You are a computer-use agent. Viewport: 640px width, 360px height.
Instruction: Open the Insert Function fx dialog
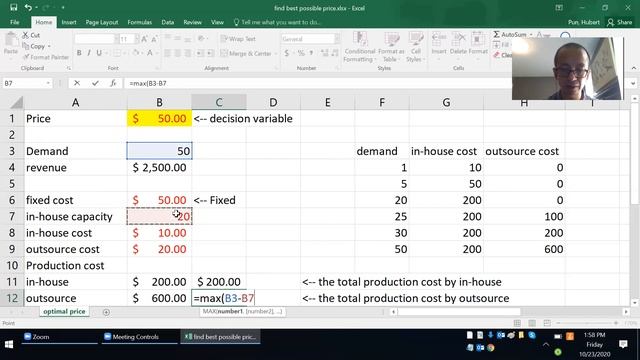[113, 83]
